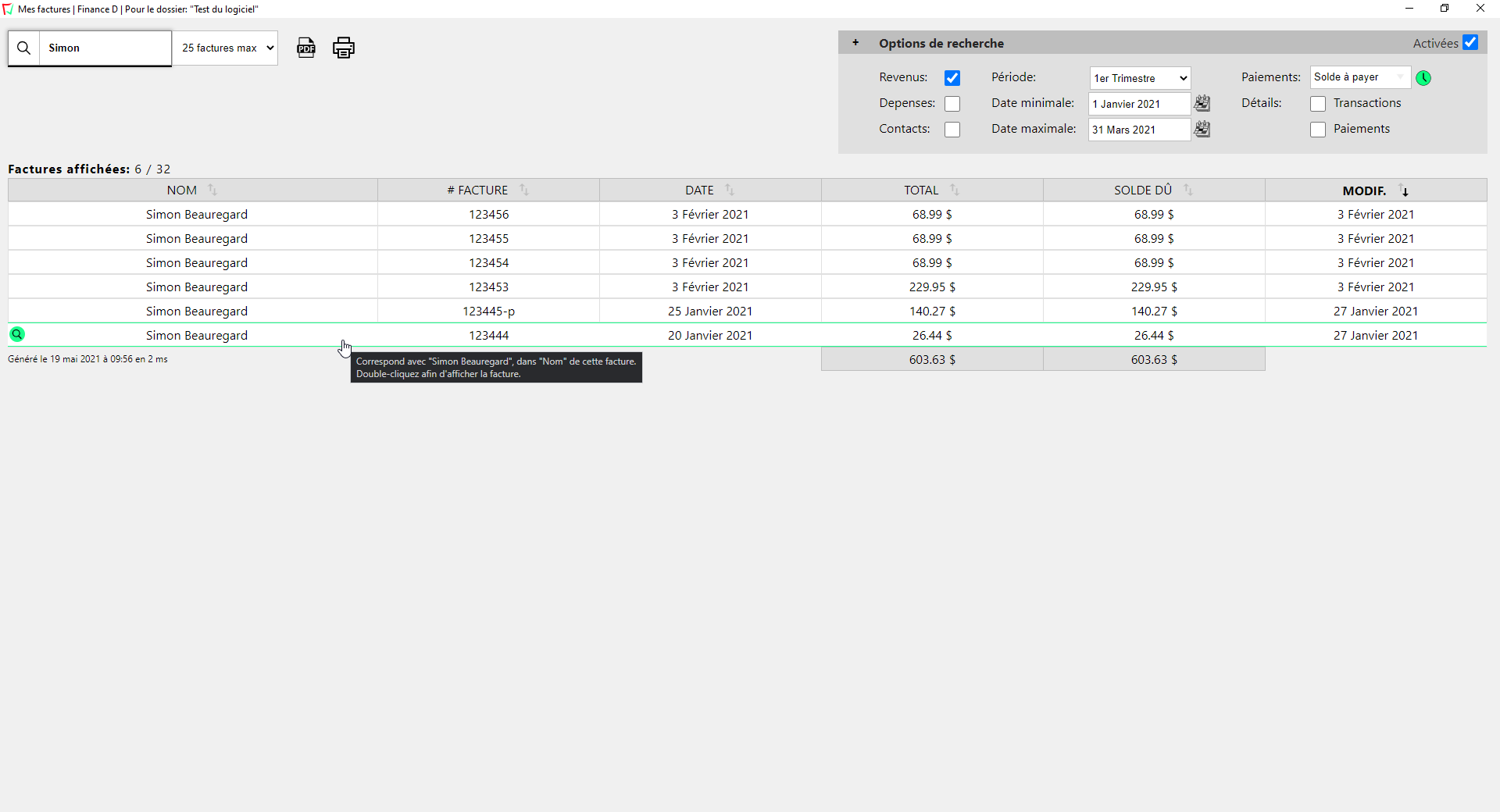Open the calendar picker for Date minimale

click(x=1202, y=103)
